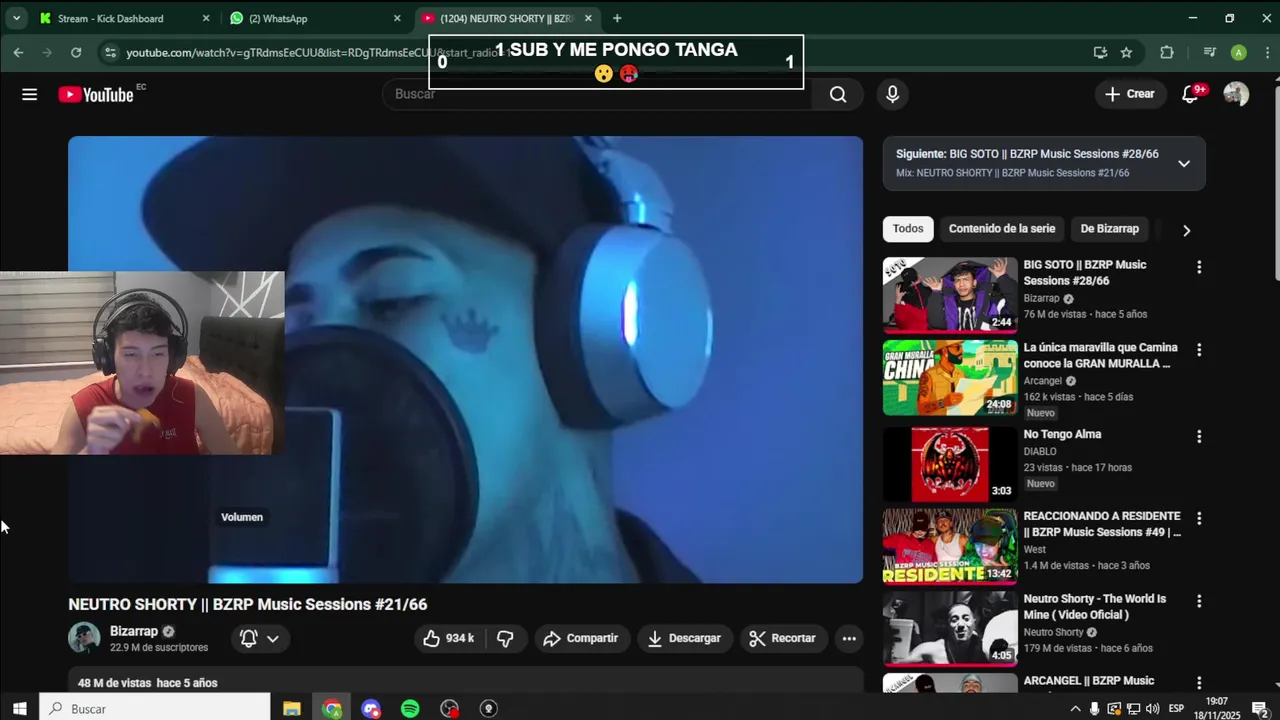Open the YouTube hamburger guide menu

[x=30, y=94]
